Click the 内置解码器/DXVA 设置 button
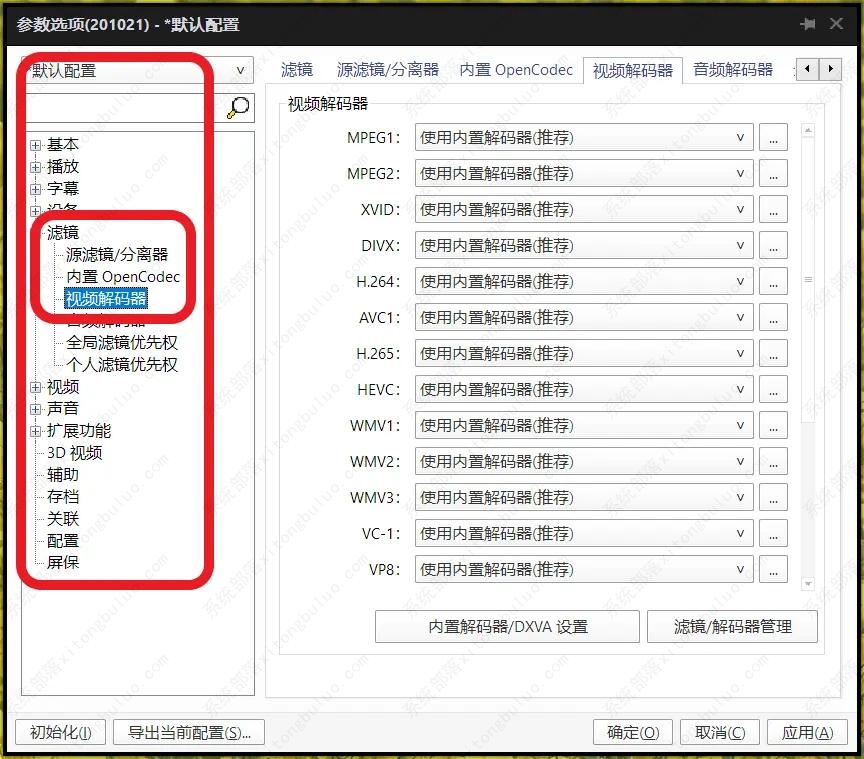Image resolution: width=864 pixels, height=759 pixels. click(507, 627)
